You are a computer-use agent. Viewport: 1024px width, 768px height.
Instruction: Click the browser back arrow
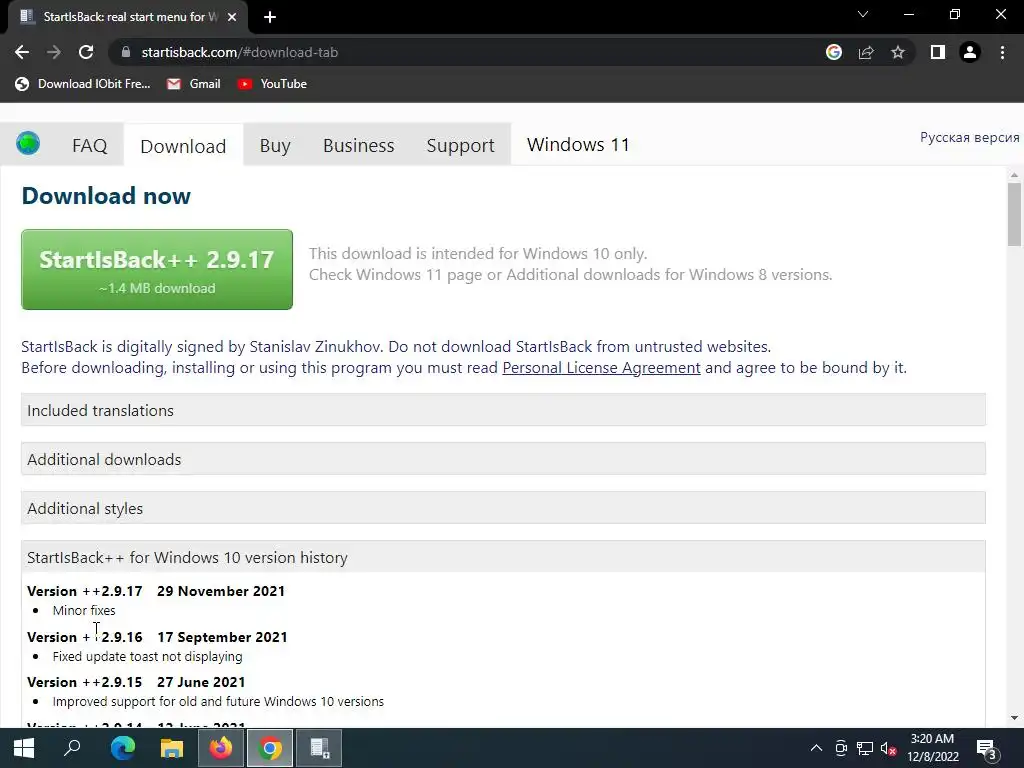pos(22,52)
